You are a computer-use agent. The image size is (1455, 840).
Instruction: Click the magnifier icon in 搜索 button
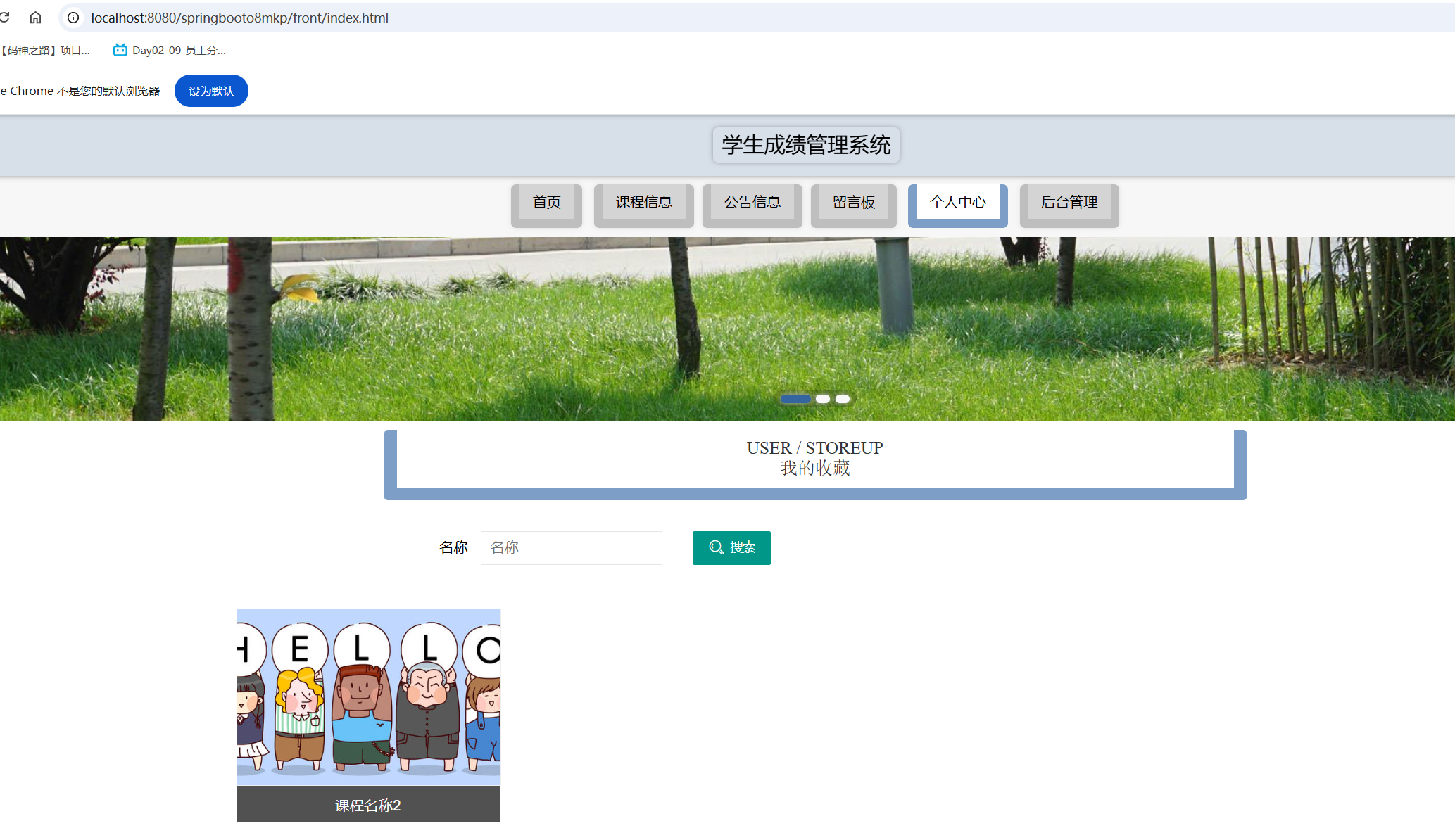tap(716, 547)
